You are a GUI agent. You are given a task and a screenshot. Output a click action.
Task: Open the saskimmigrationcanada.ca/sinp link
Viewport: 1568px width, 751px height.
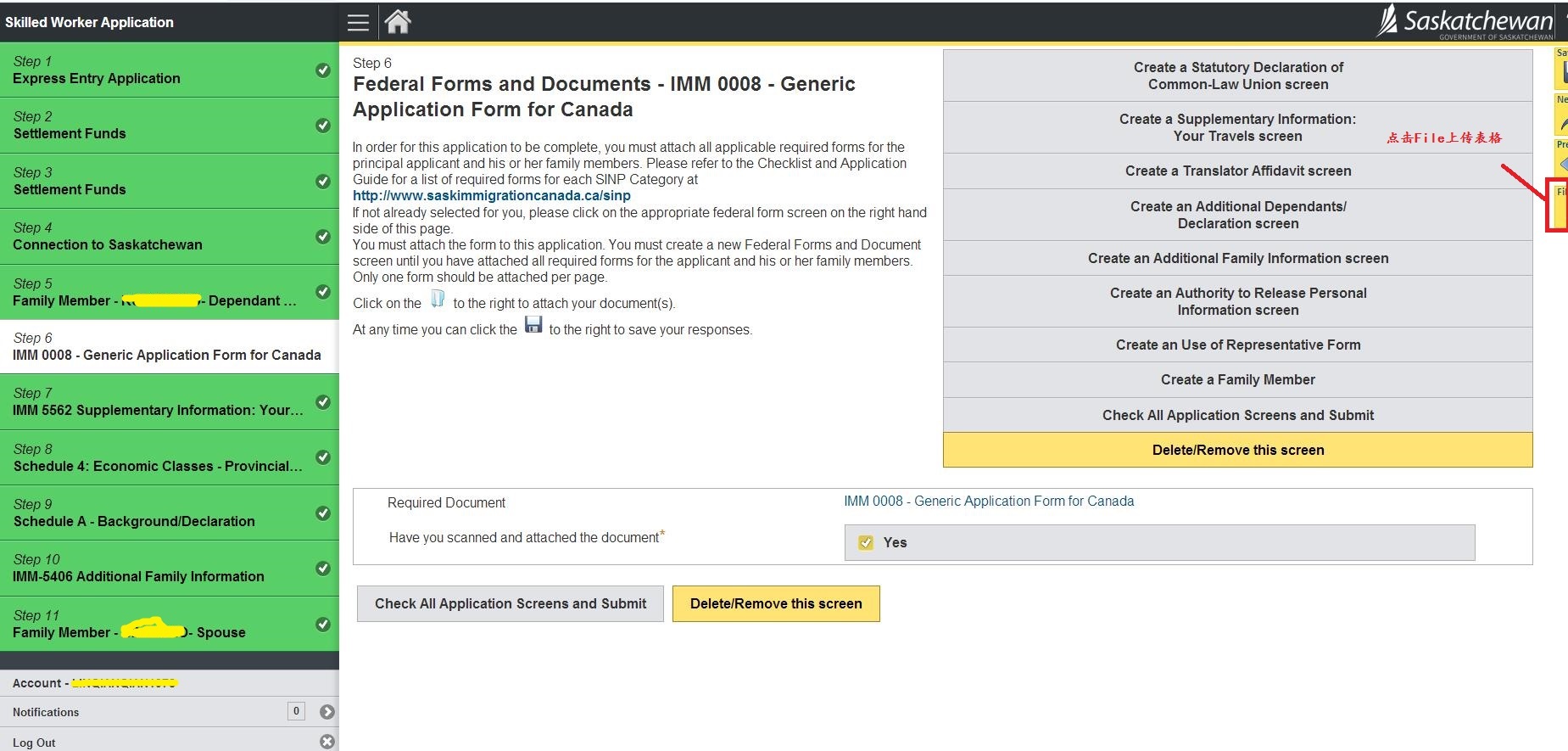pos(491,196)
